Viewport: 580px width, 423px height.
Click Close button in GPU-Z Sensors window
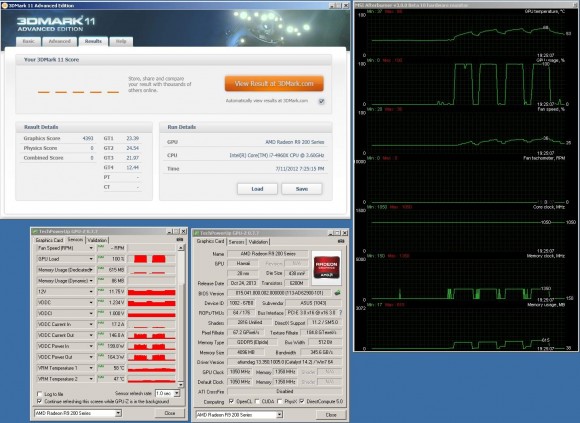[170, 413]
